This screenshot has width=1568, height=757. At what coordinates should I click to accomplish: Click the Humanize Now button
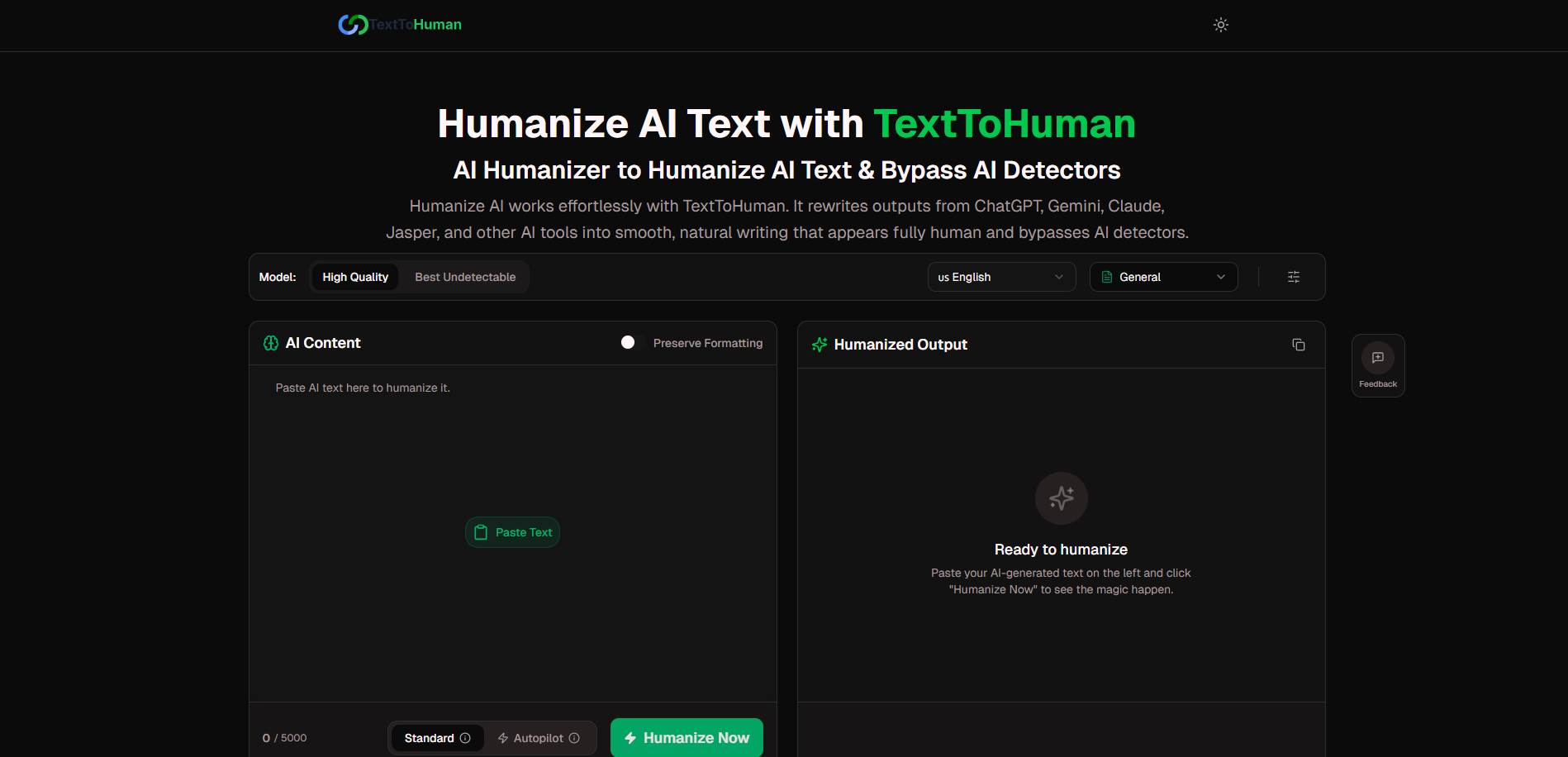point(686,737)
